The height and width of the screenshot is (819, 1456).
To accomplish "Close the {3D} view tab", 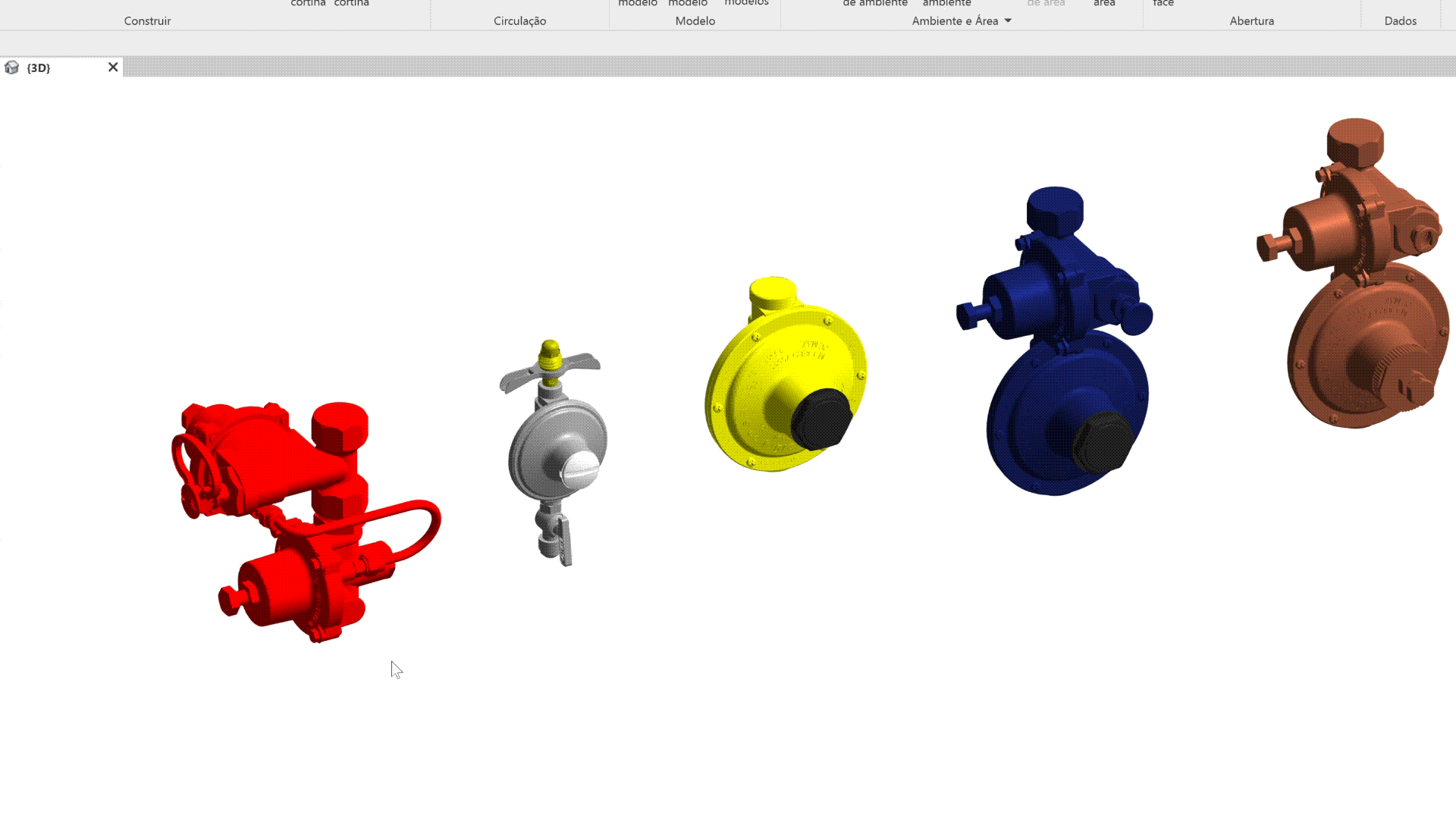I will tap(113, 67).
